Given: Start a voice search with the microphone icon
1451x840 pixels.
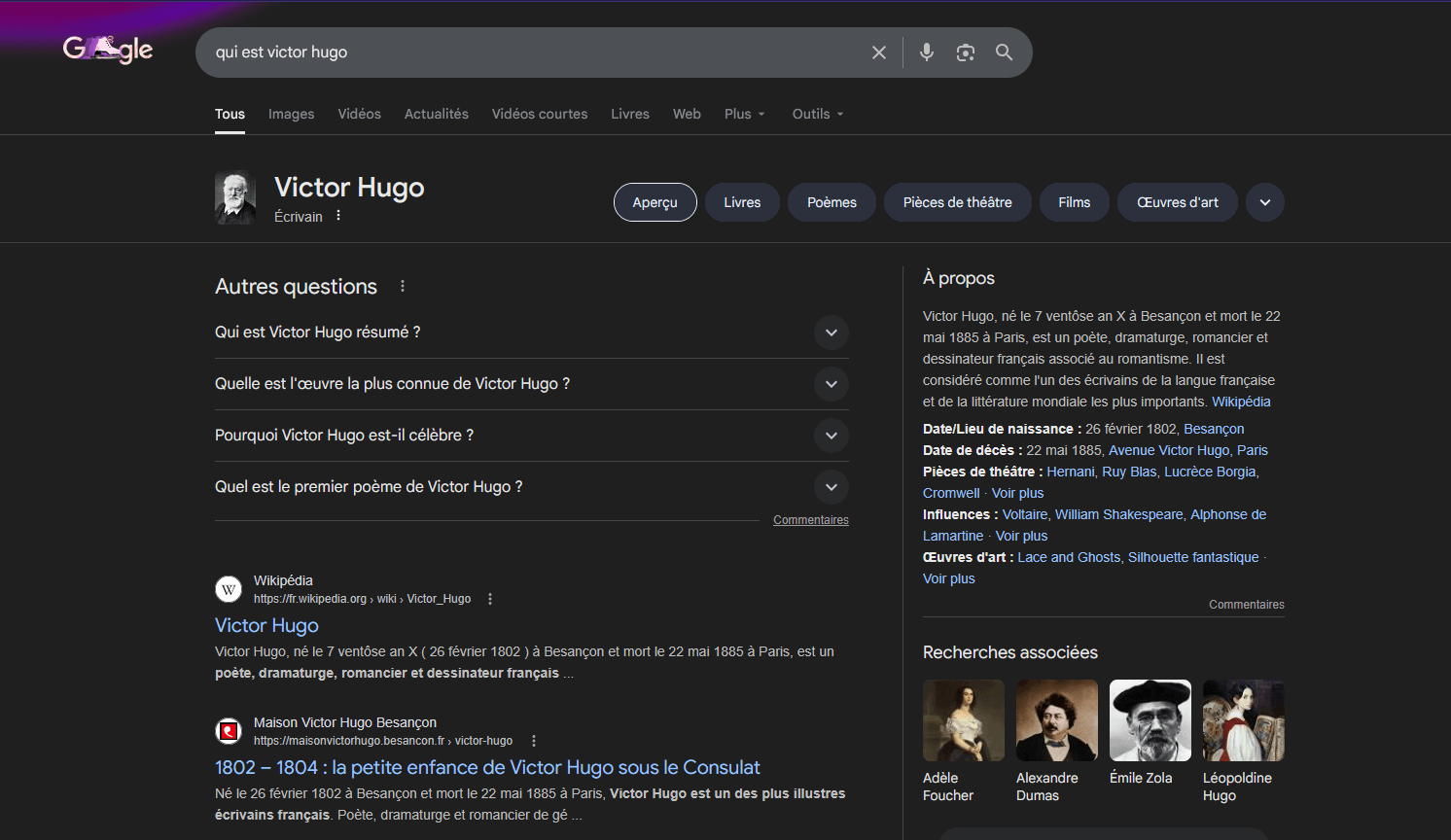Looking at the screenshot, I should pyautogui.click(x=926, y=52).
